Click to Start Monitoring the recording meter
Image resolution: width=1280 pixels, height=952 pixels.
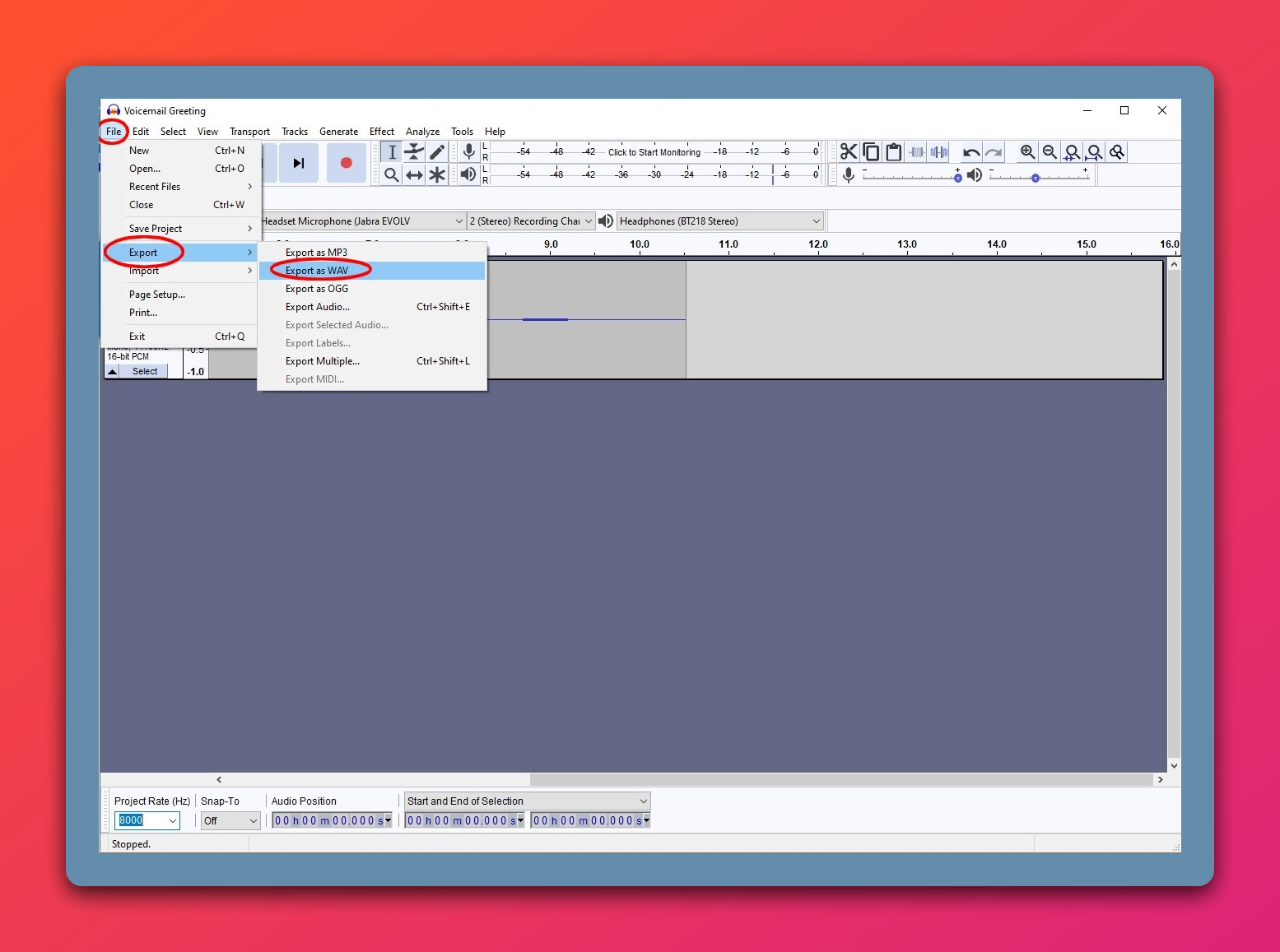654,152
